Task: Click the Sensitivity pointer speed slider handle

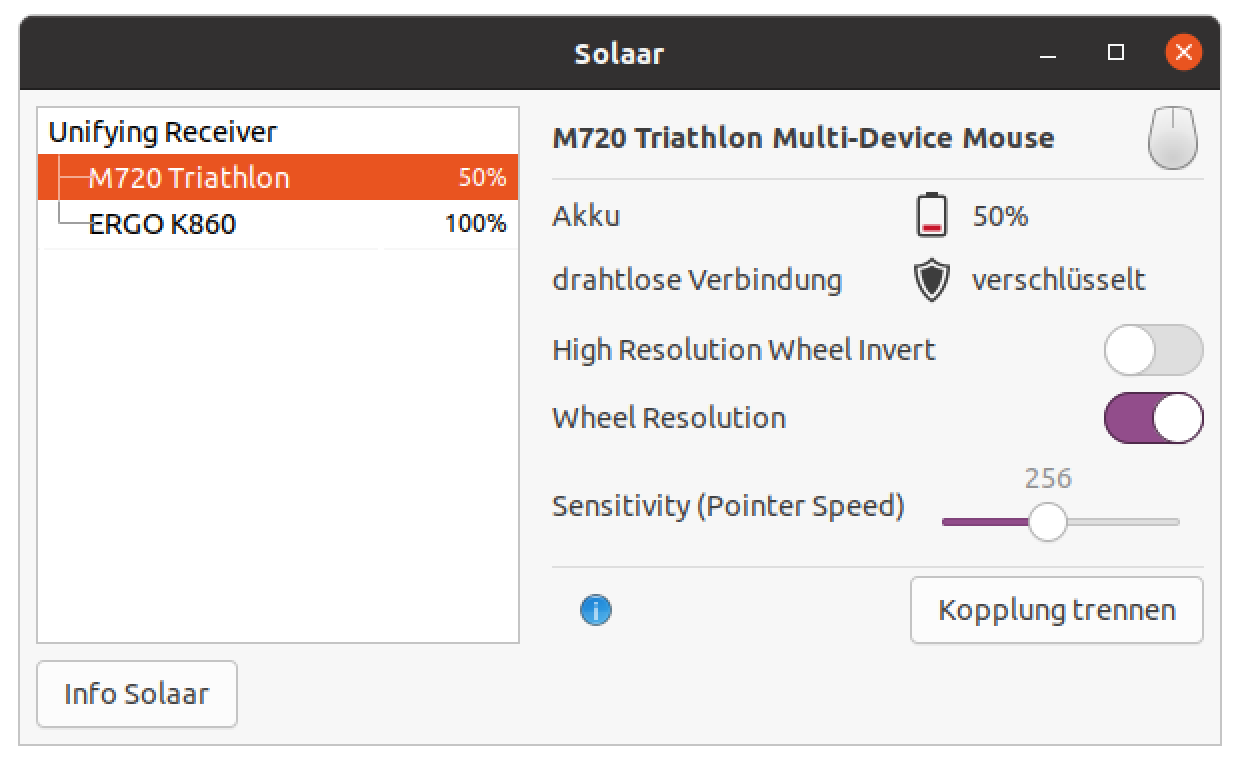Action: [1047, 522]
